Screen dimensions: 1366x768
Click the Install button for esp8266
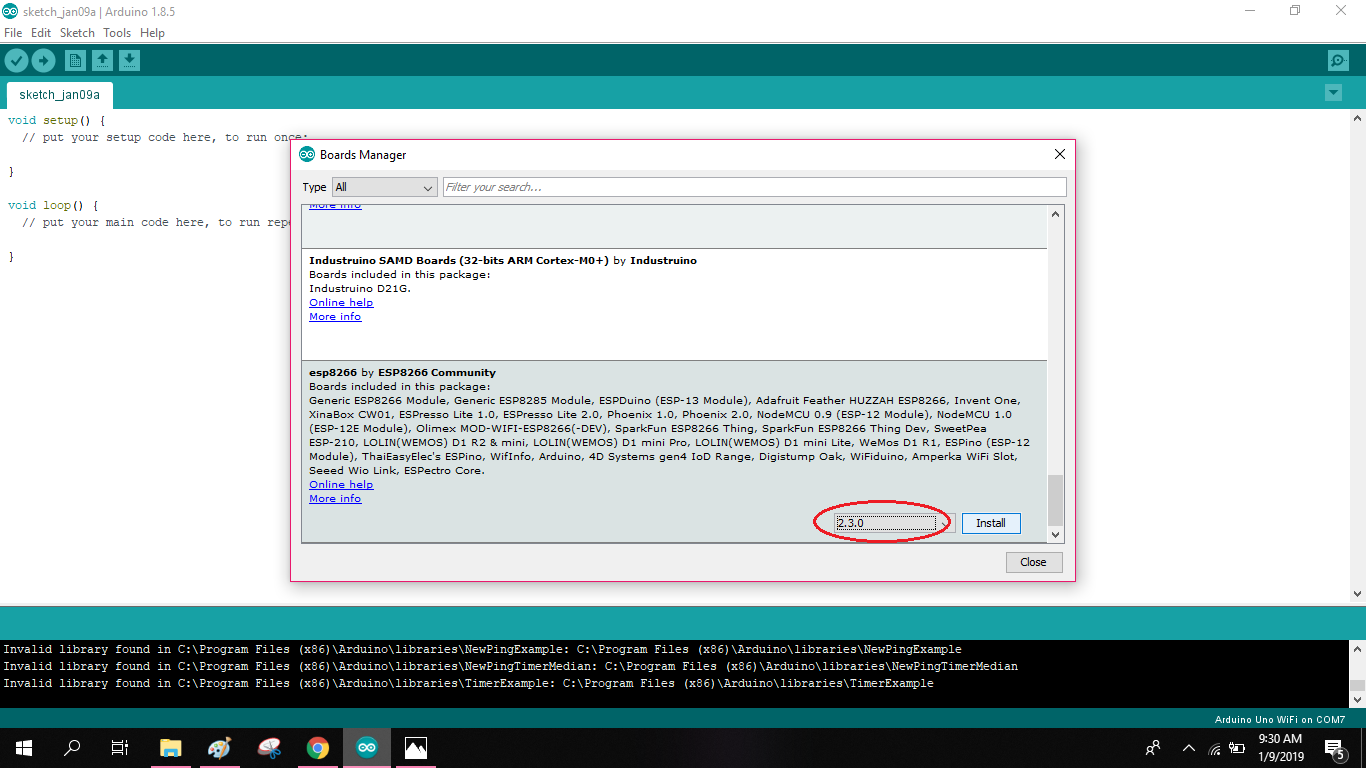point(991,523)
